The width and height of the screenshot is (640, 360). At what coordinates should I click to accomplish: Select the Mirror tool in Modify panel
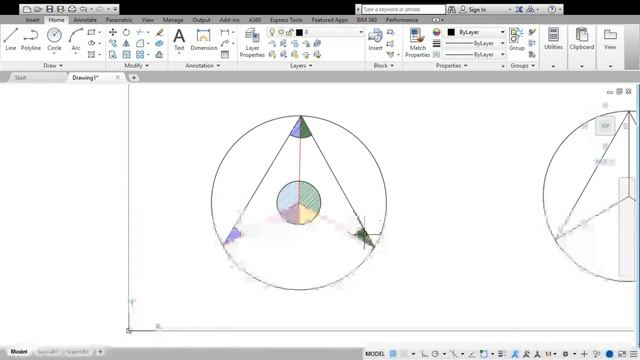click(126, 43)
